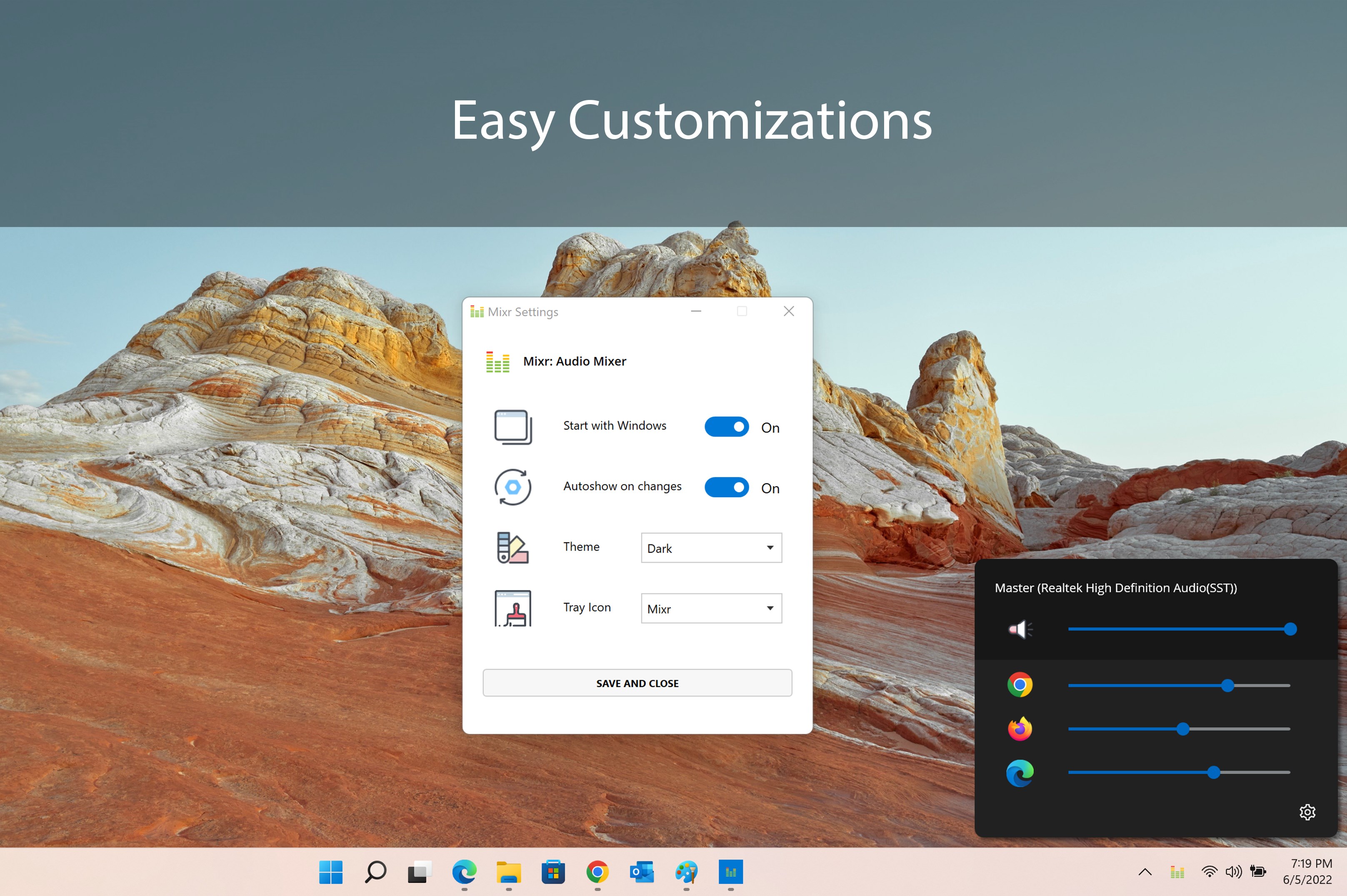
Task: Click the Firefox icon in mixer panel
Action: point(1020,729)
